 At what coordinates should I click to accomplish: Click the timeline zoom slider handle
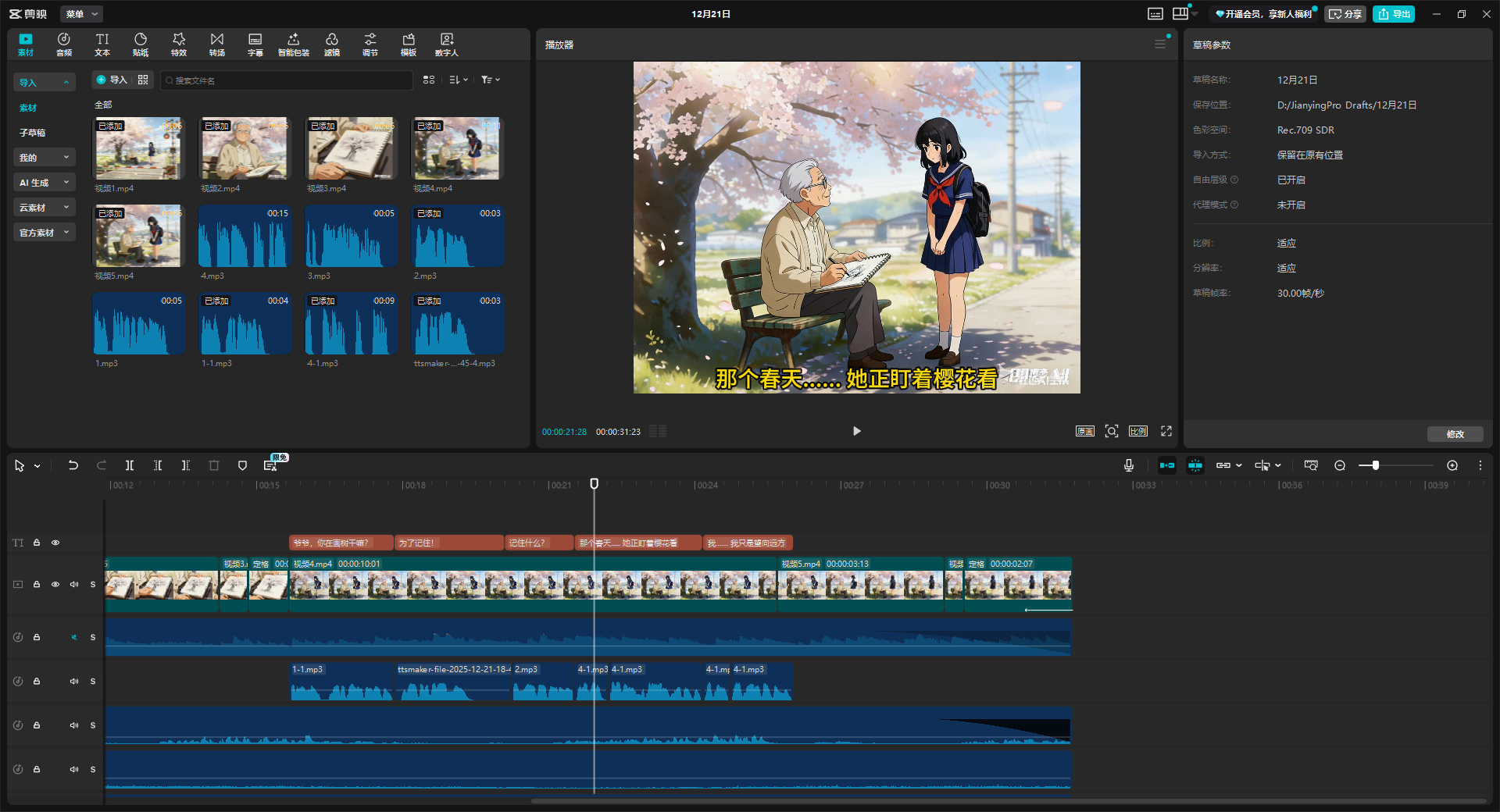click(1375, 465)
